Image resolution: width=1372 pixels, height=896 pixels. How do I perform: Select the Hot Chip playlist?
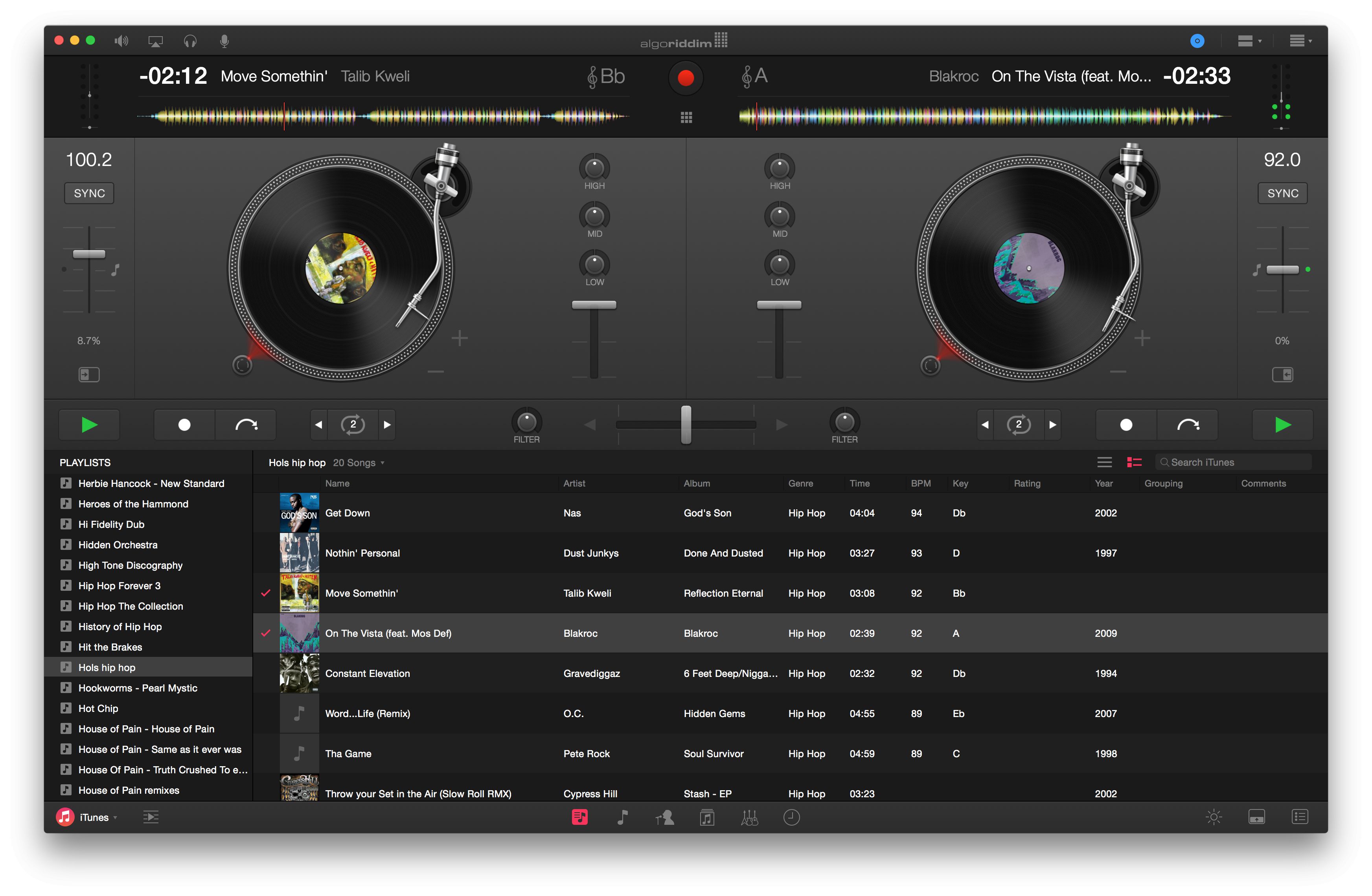[x=148, y=708]
